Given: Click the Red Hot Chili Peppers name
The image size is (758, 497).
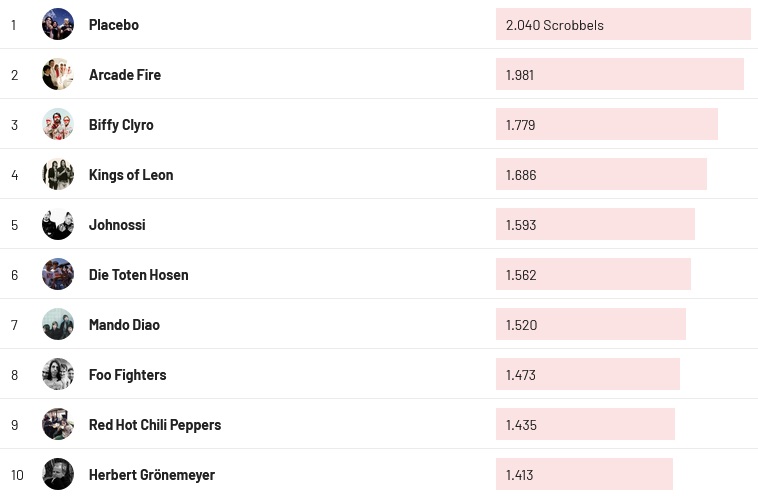Looking at the screenshot, I should click(x=155, y=425).
